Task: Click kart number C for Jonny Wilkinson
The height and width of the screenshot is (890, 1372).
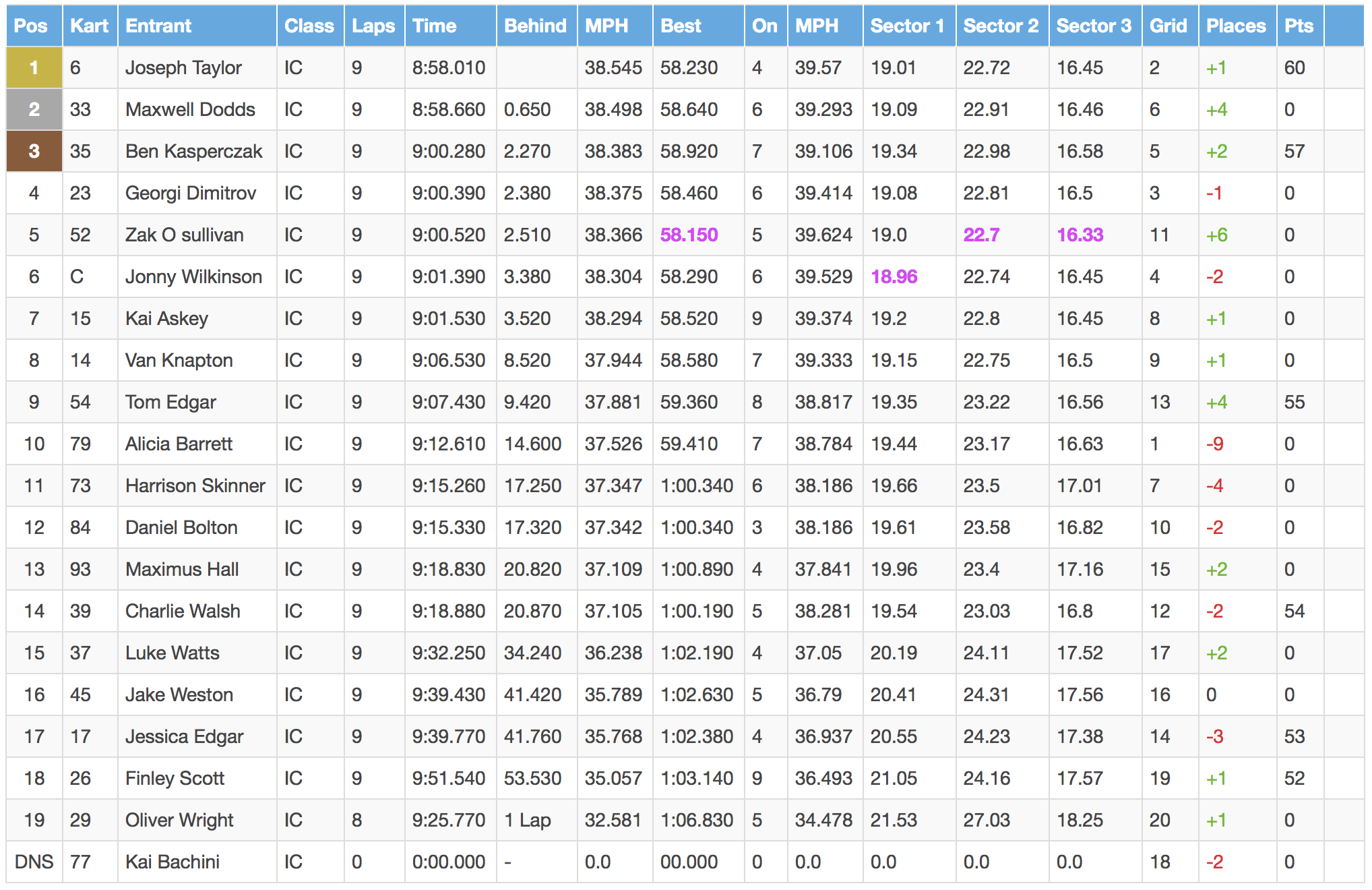Action: [x=77, y=276]
